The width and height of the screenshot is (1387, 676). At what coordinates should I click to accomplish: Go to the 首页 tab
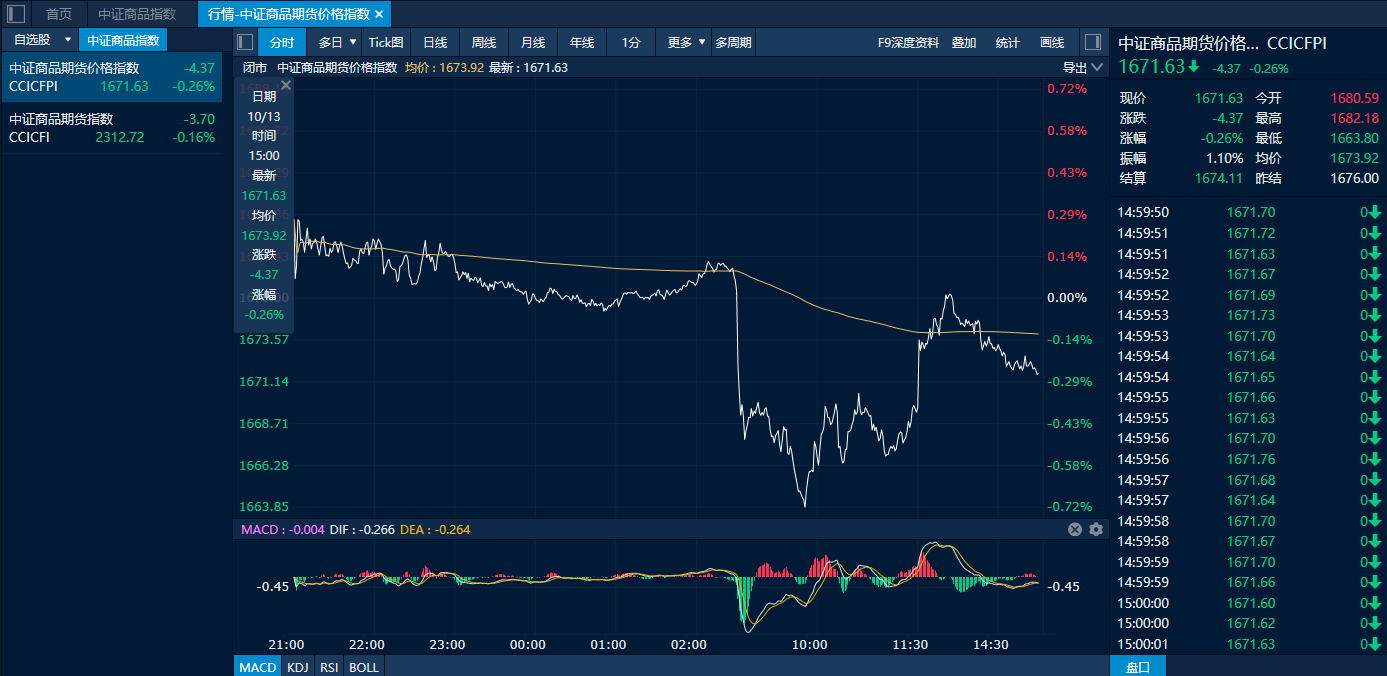(x=59, y=14)
